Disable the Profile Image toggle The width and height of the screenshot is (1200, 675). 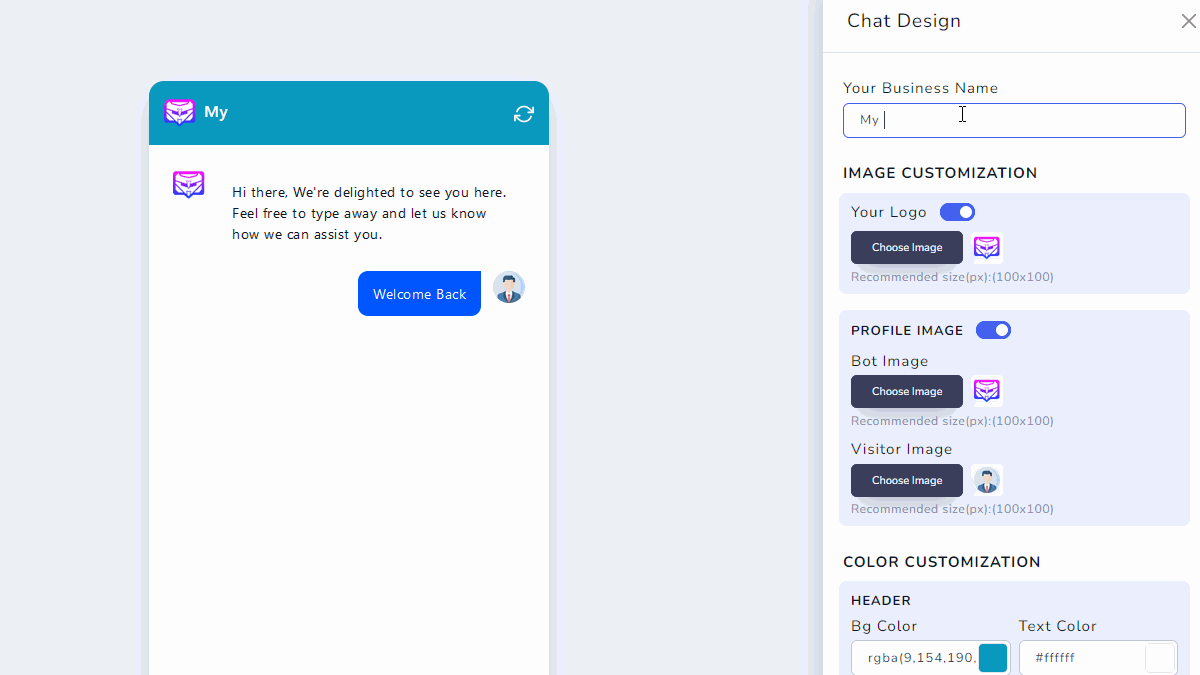(993, 330)
